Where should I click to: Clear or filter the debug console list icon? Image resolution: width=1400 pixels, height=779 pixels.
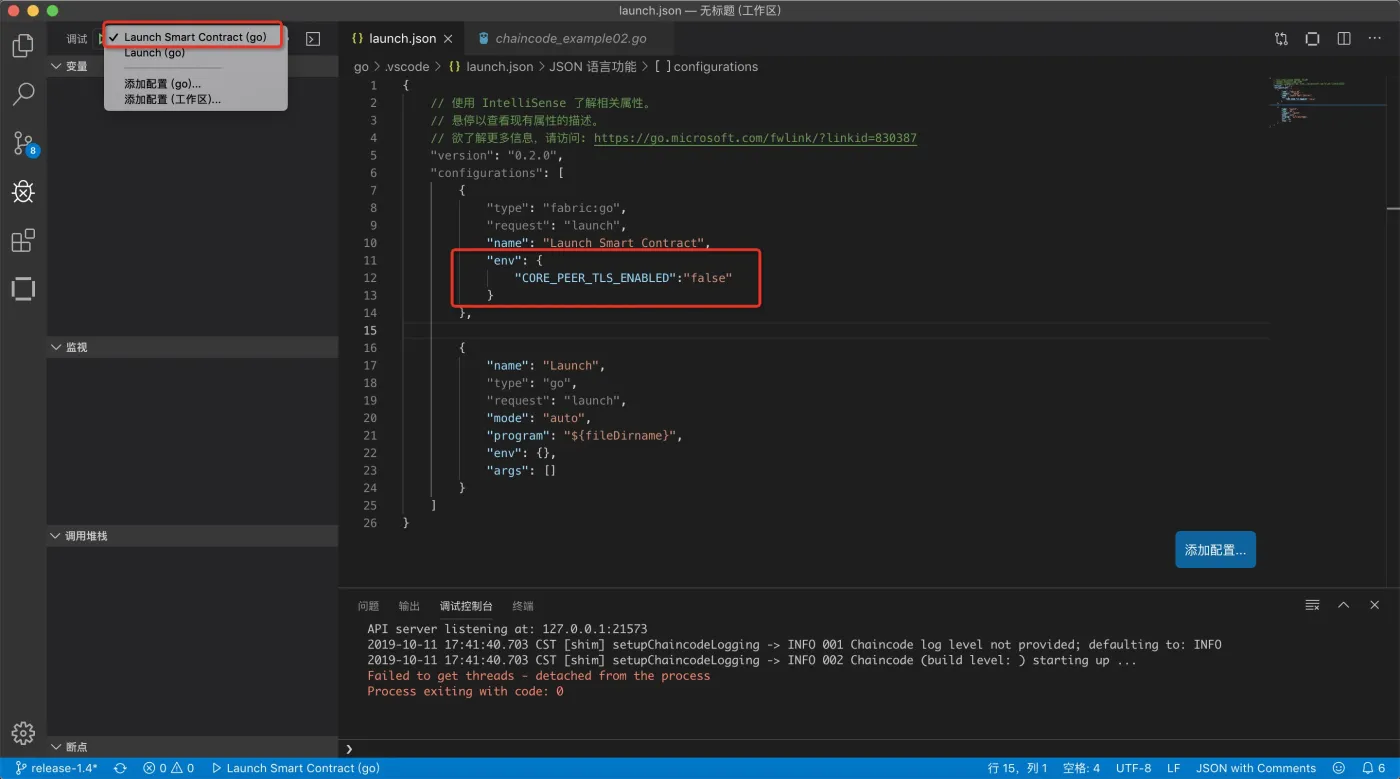[1312, 605]
